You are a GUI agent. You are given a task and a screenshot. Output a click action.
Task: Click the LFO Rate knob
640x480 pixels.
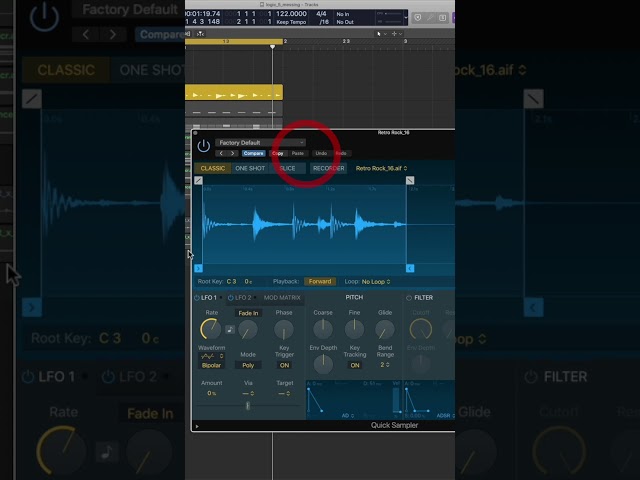211,329
